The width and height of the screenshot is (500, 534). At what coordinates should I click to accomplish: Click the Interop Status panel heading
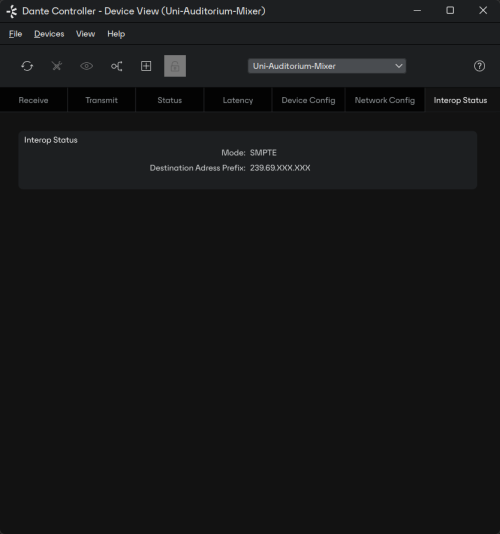tap(51, 140)
